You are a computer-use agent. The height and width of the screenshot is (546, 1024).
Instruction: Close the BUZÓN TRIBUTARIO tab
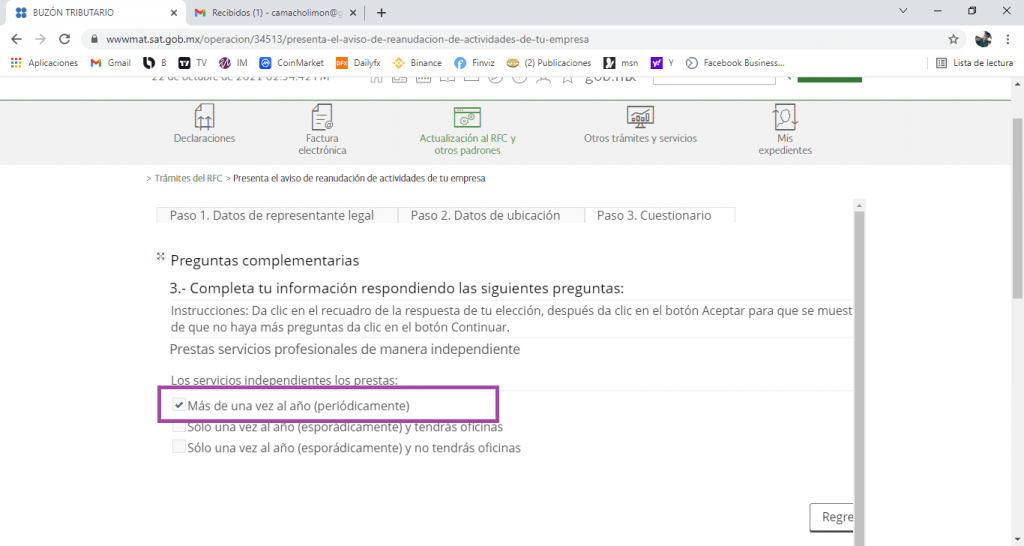click(174, 12)
